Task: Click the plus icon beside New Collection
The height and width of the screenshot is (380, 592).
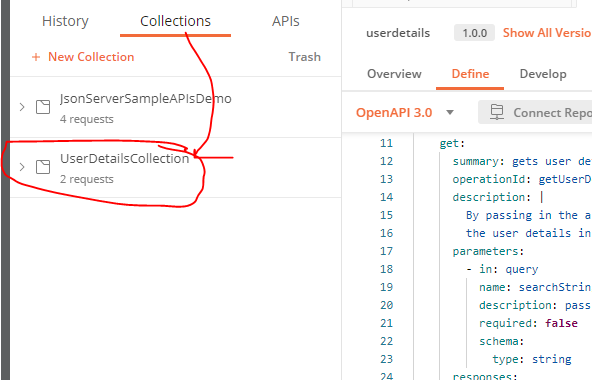Action: coord(36,57)
